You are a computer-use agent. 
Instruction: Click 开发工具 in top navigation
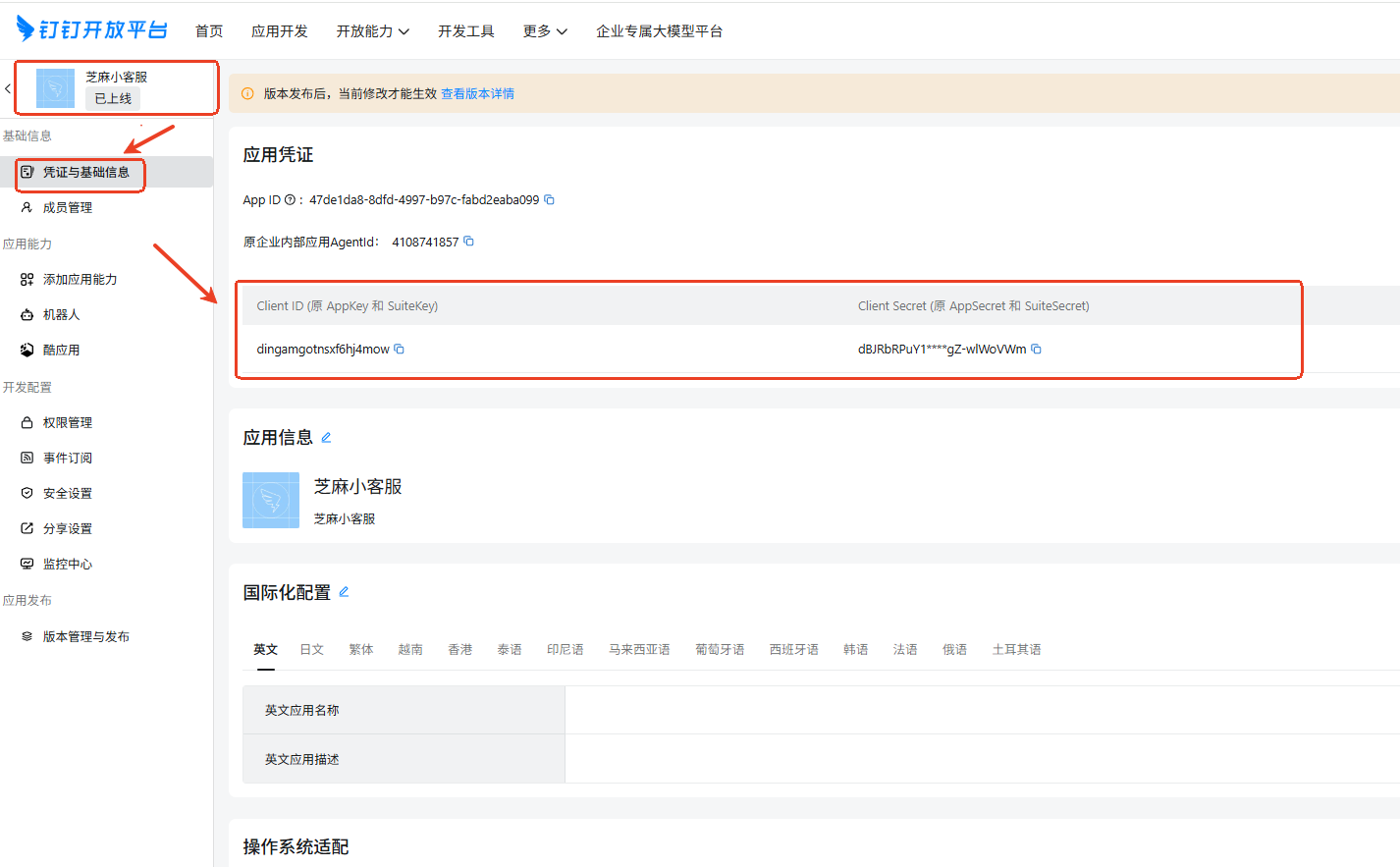[466, 31]
